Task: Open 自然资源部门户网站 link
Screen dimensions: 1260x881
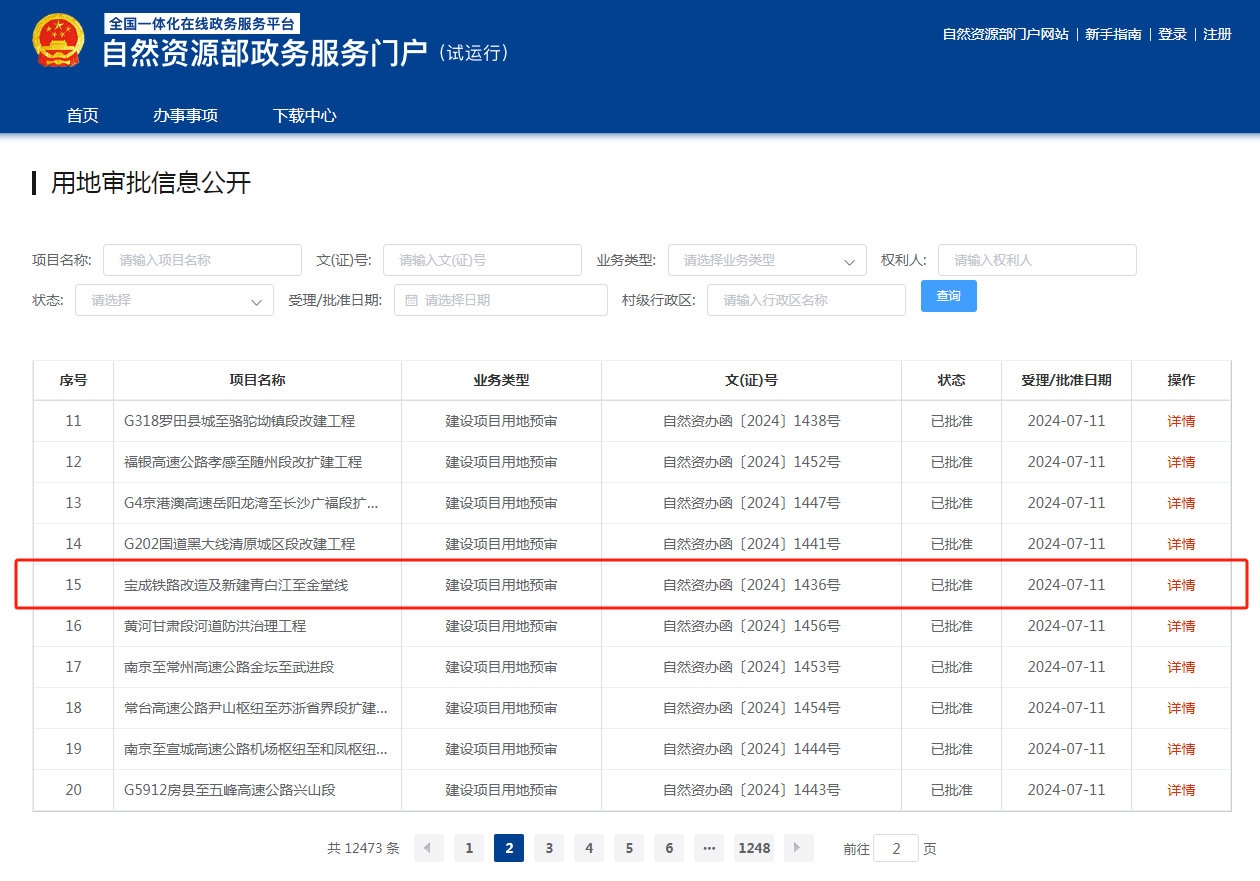Action: coord(1005,34)
